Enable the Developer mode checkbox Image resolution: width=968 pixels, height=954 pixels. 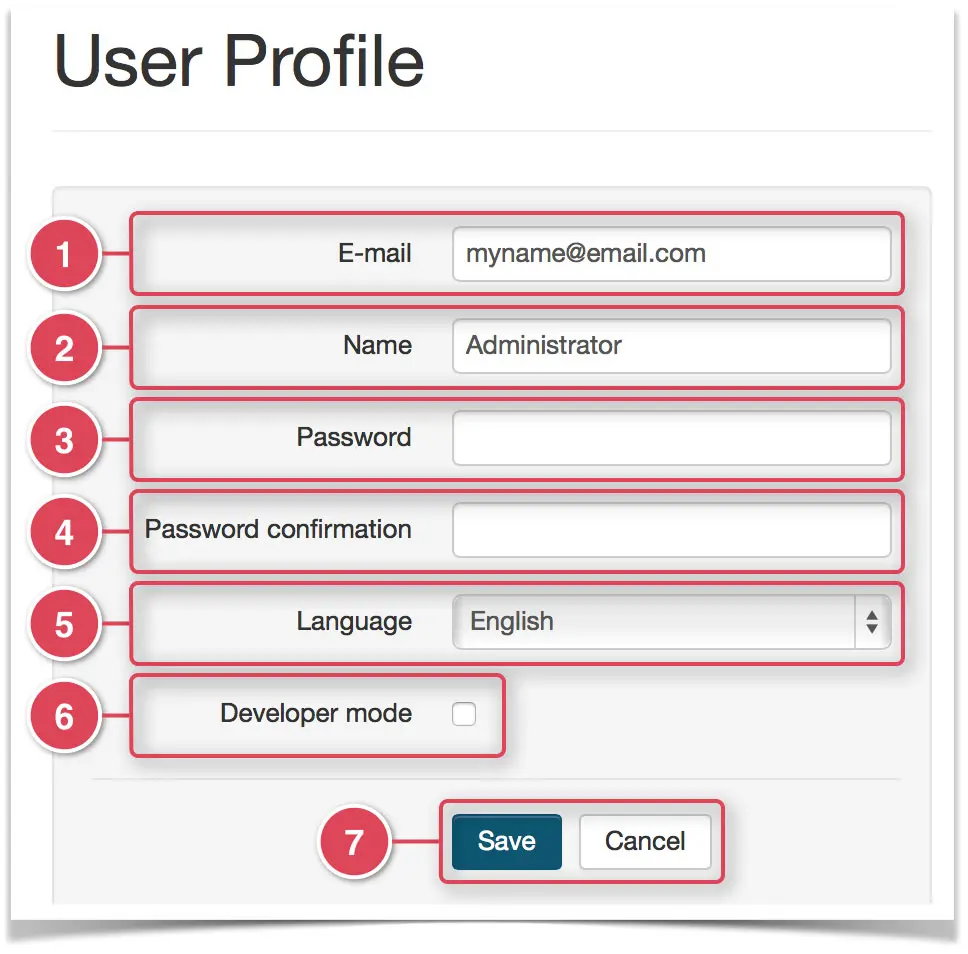pos(464,714)
